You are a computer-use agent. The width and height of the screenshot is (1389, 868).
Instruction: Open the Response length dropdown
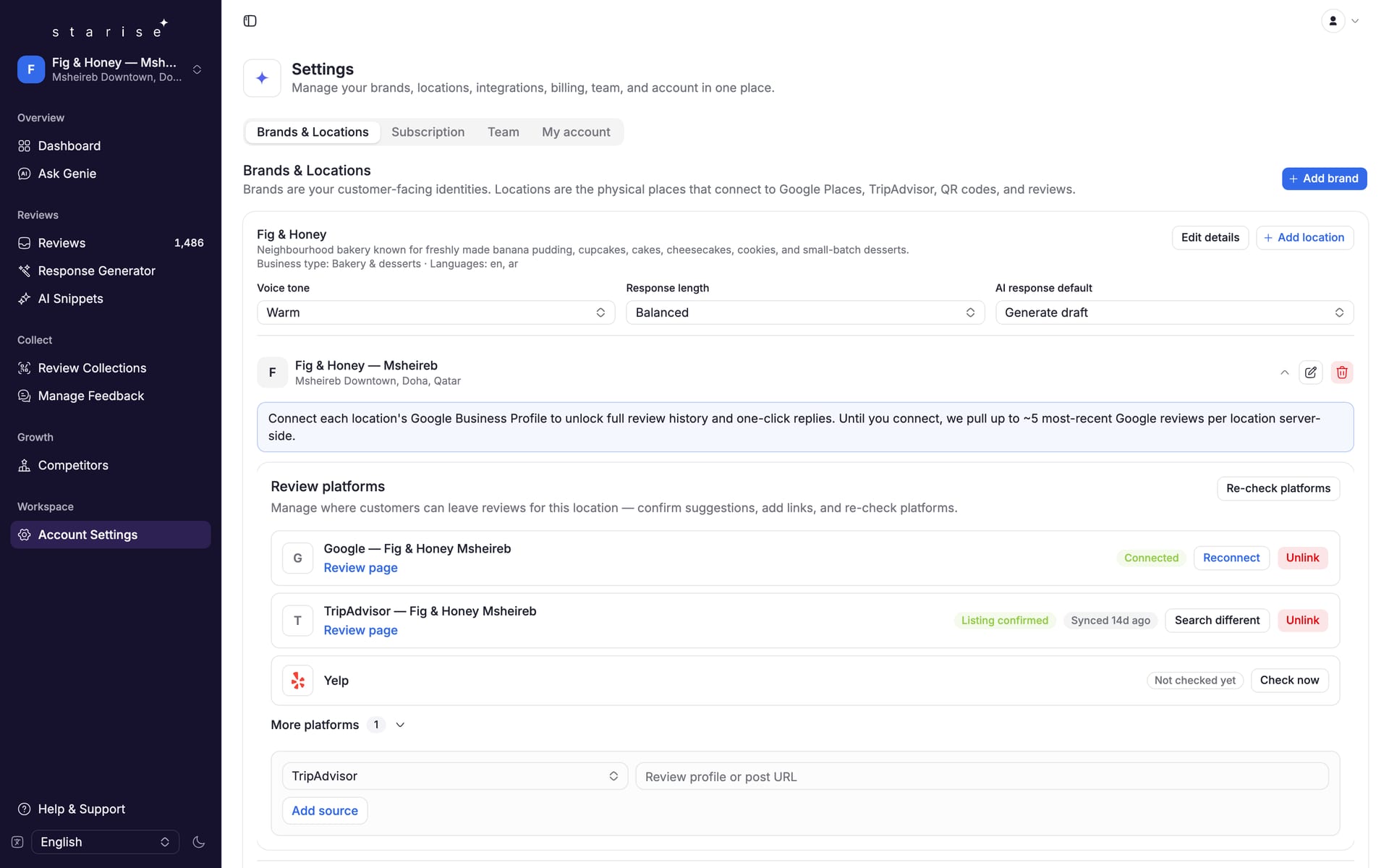804,312
